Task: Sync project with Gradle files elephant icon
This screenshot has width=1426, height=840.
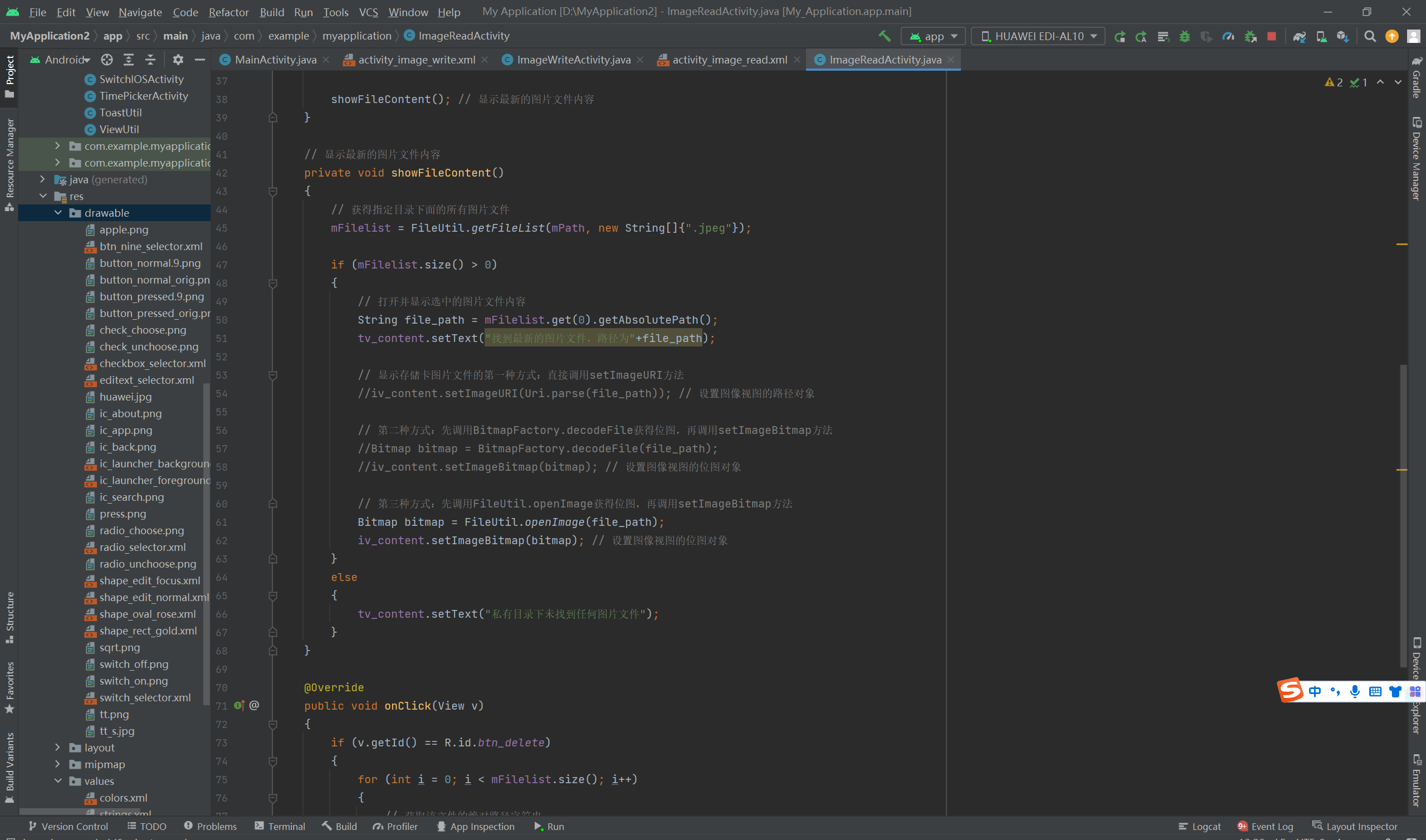Action: click(1299, 36)
